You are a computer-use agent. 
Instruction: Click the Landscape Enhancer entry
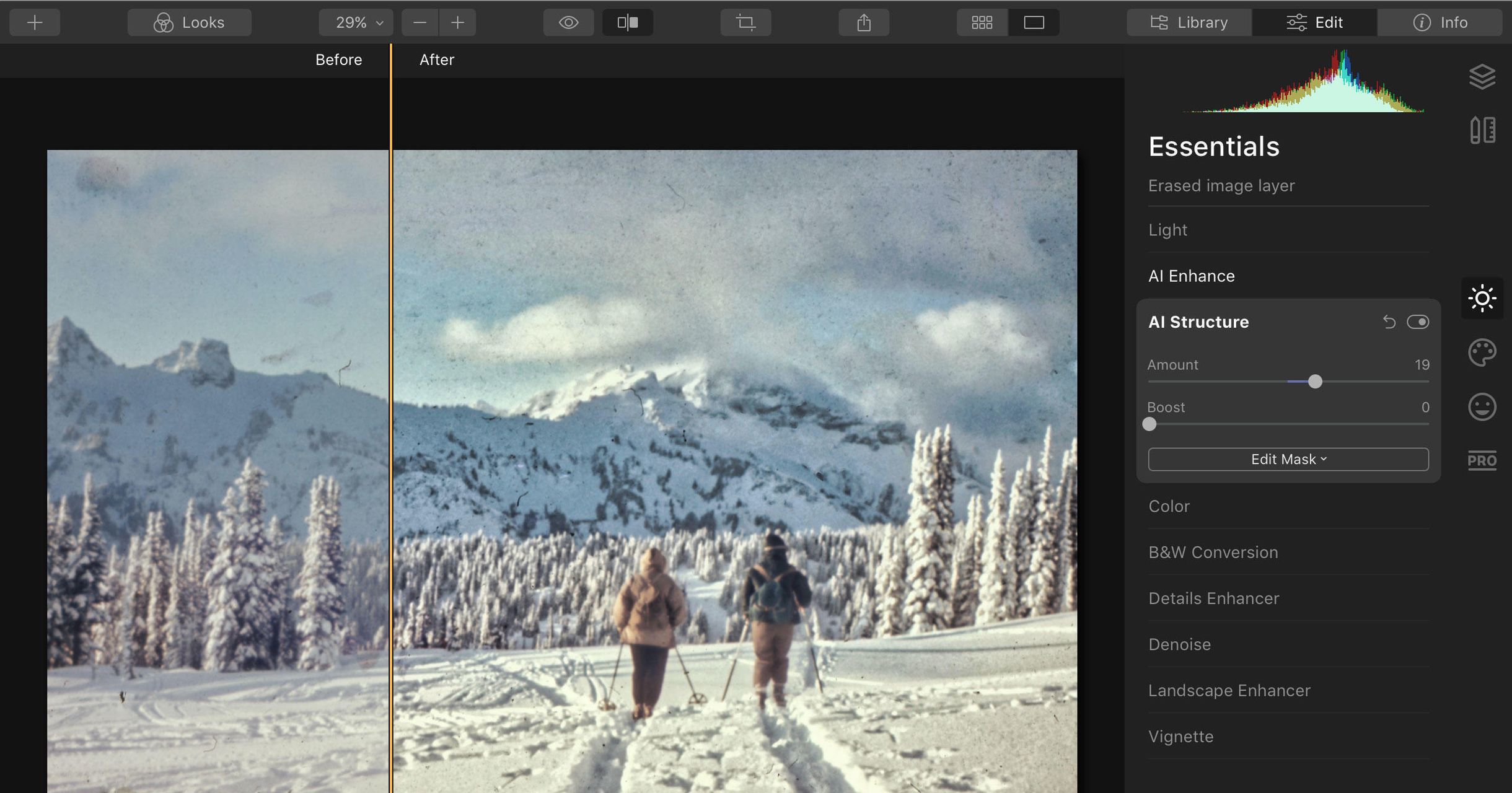[x=1229, y=690]
